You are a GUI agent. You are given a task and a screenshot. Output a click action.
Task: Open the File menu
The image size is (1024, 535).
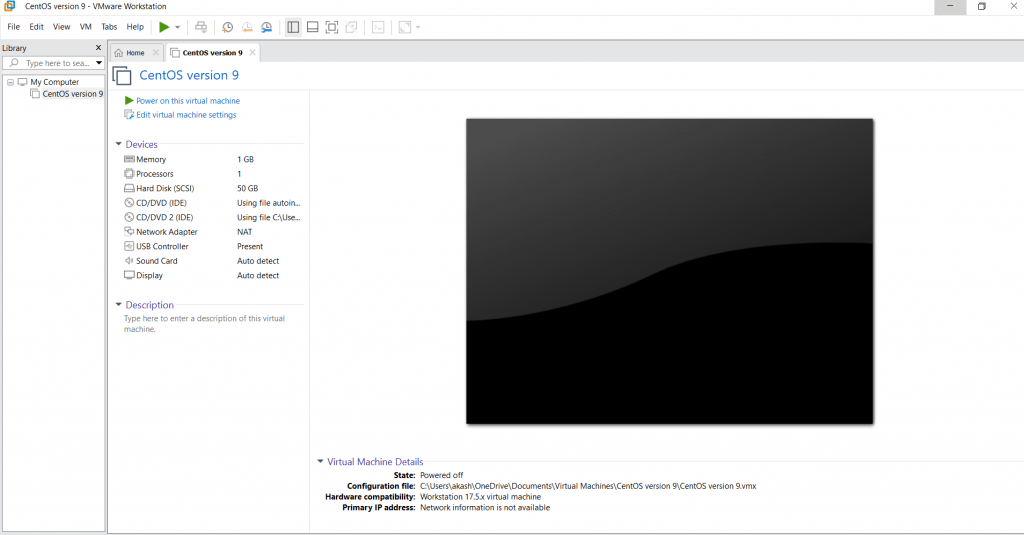[14, 27]
